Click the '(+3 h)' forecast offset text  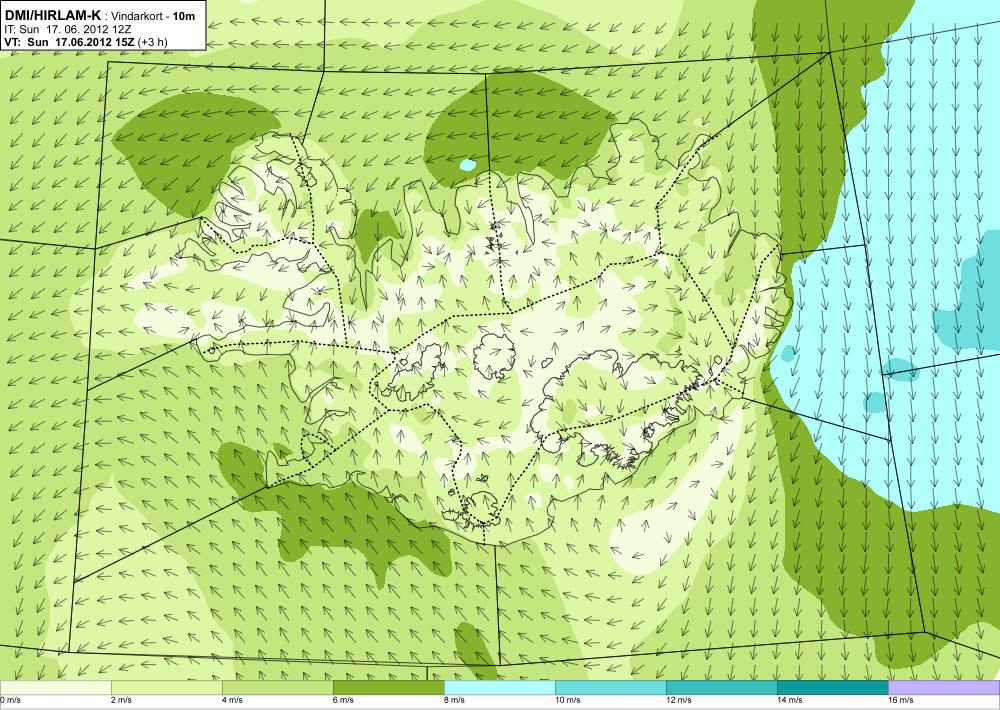[150, 42]
